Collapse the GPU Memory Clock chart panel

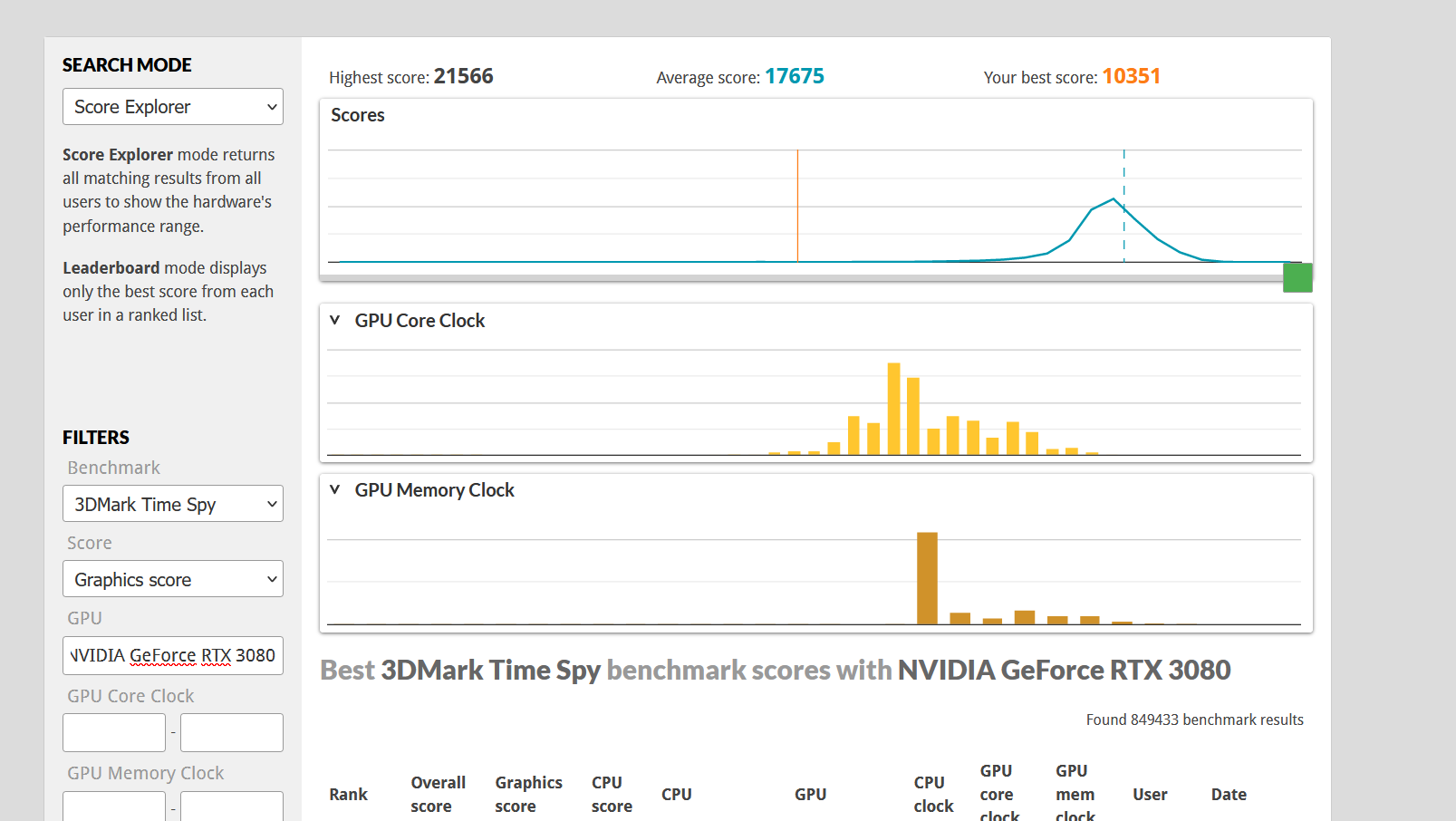tap(335, 489)
